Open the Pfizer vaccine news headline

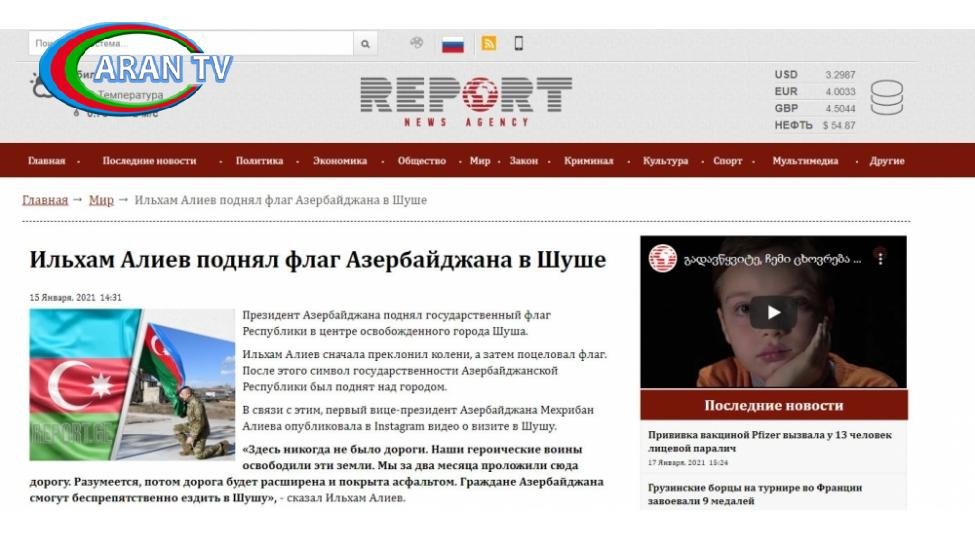[x=770, y=441]
